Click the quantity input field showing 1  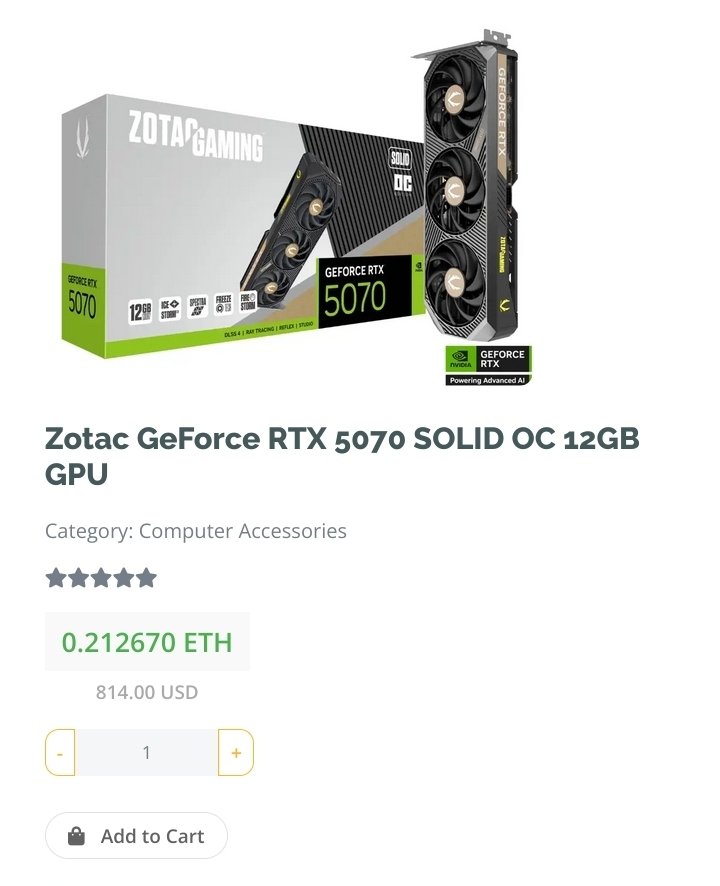146,752
